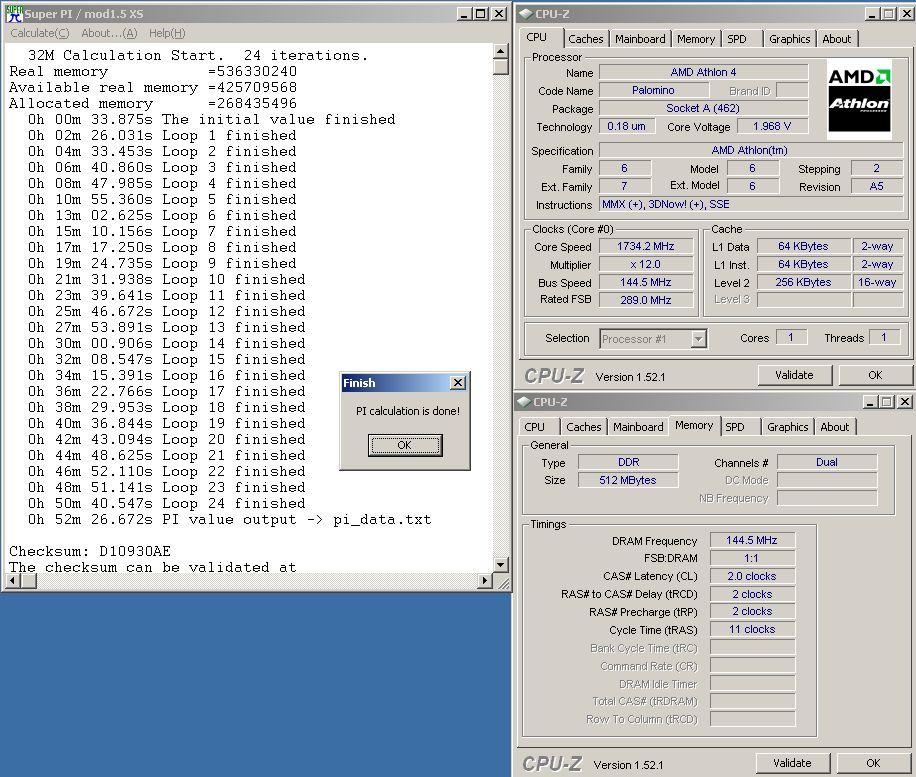Image resolution: width=916 pixels, height=777 pixels.
Task: Open the Help menu in Super PI
Action: (x=167, y=33)
